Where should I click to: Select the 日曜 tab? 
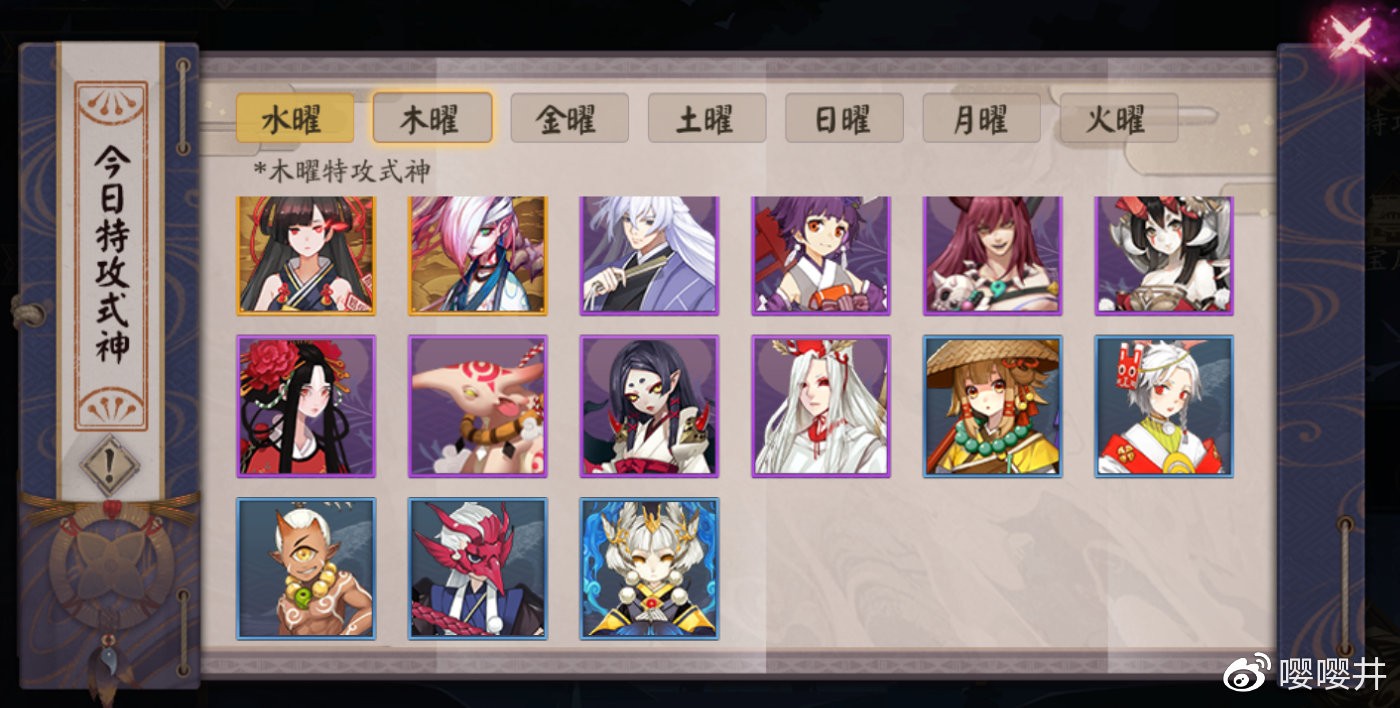(844, 118)
